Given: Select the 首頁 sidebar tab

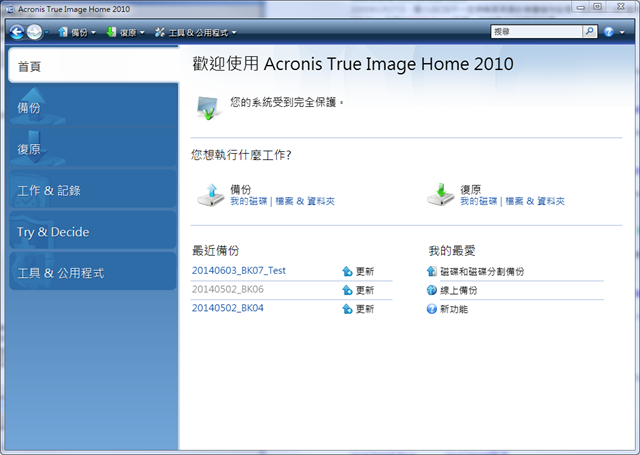Looking at the screenshot, I should 93,66.
